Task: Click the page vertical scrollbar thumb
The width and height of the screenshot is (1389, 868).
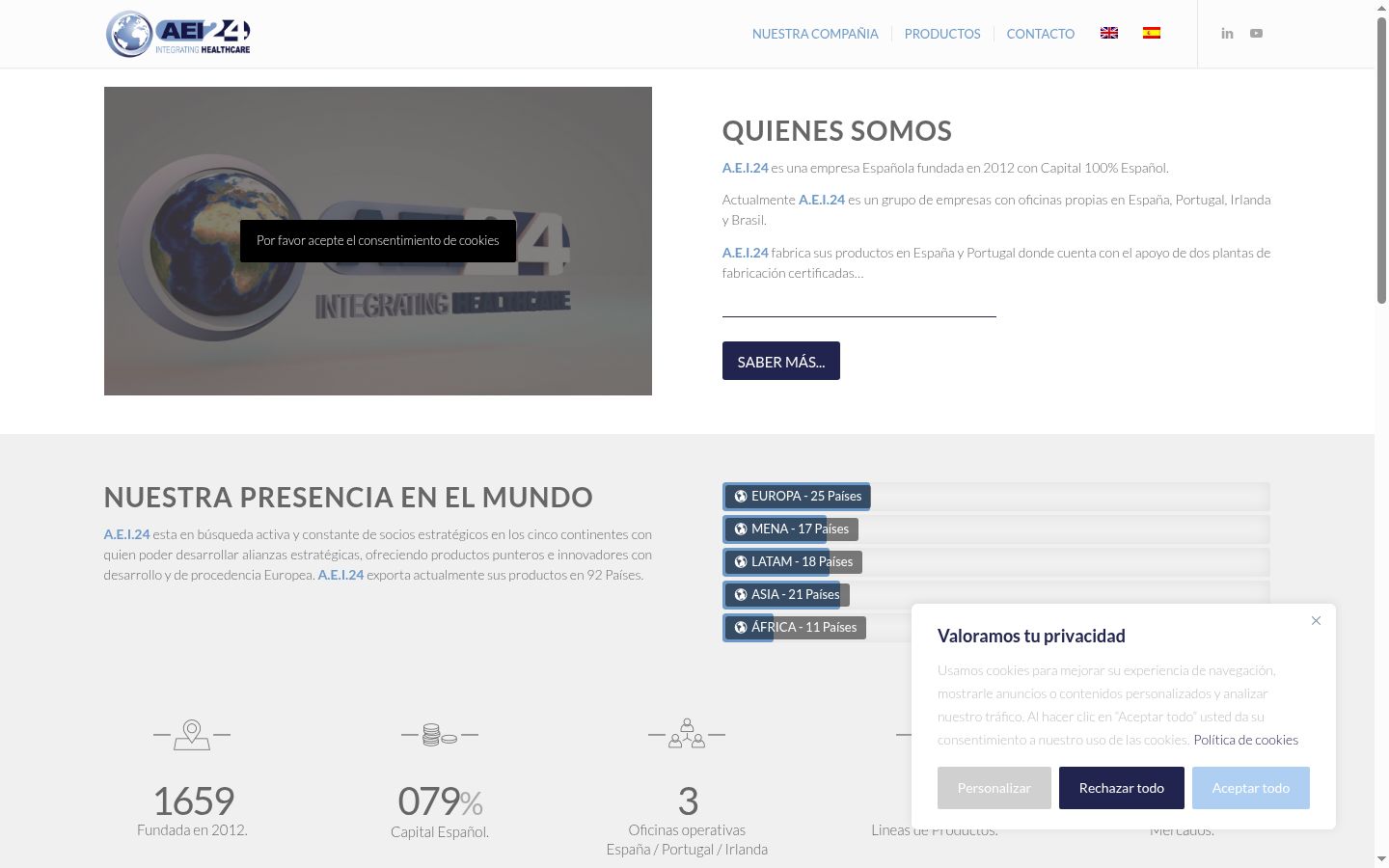Action: coord(1381,160)
